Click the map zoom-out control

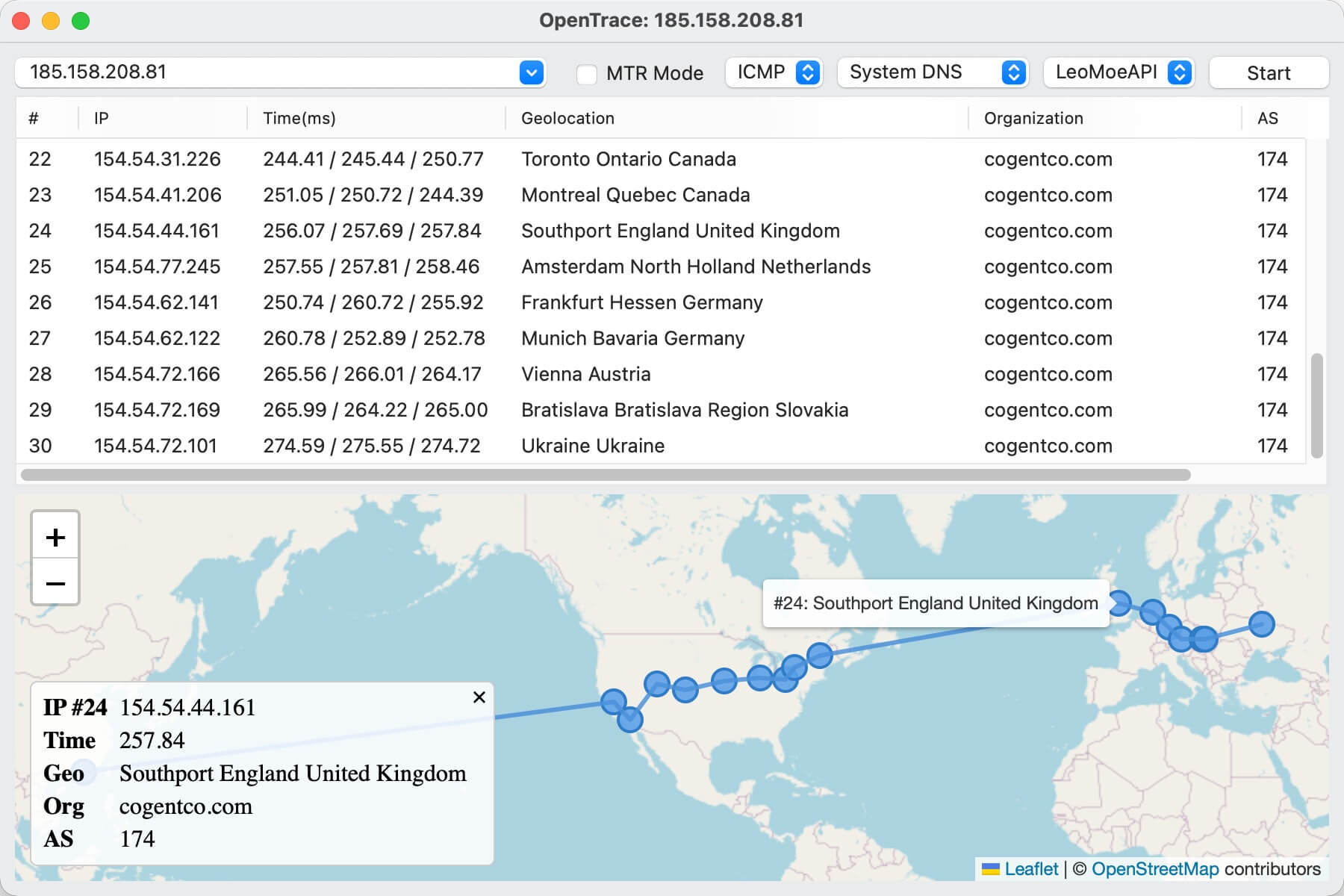(55, 583)
